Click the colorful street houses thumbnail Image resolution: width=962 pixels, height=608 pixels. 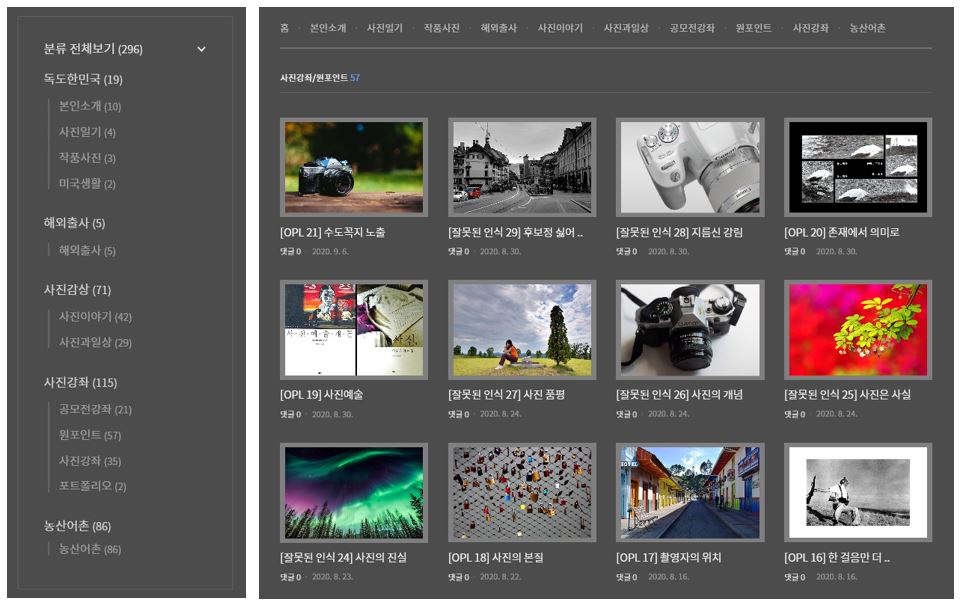click(690, 492)
